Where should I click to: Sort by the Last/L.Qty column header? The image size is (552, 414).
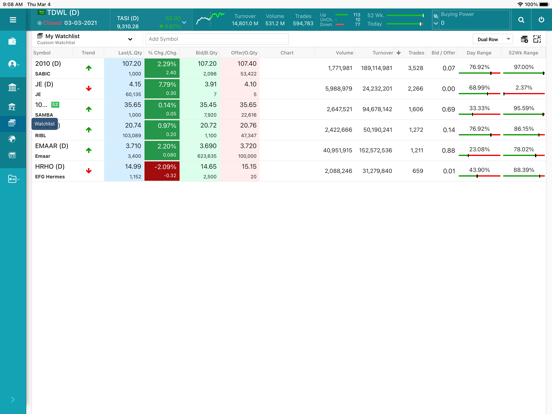point(130,53)
